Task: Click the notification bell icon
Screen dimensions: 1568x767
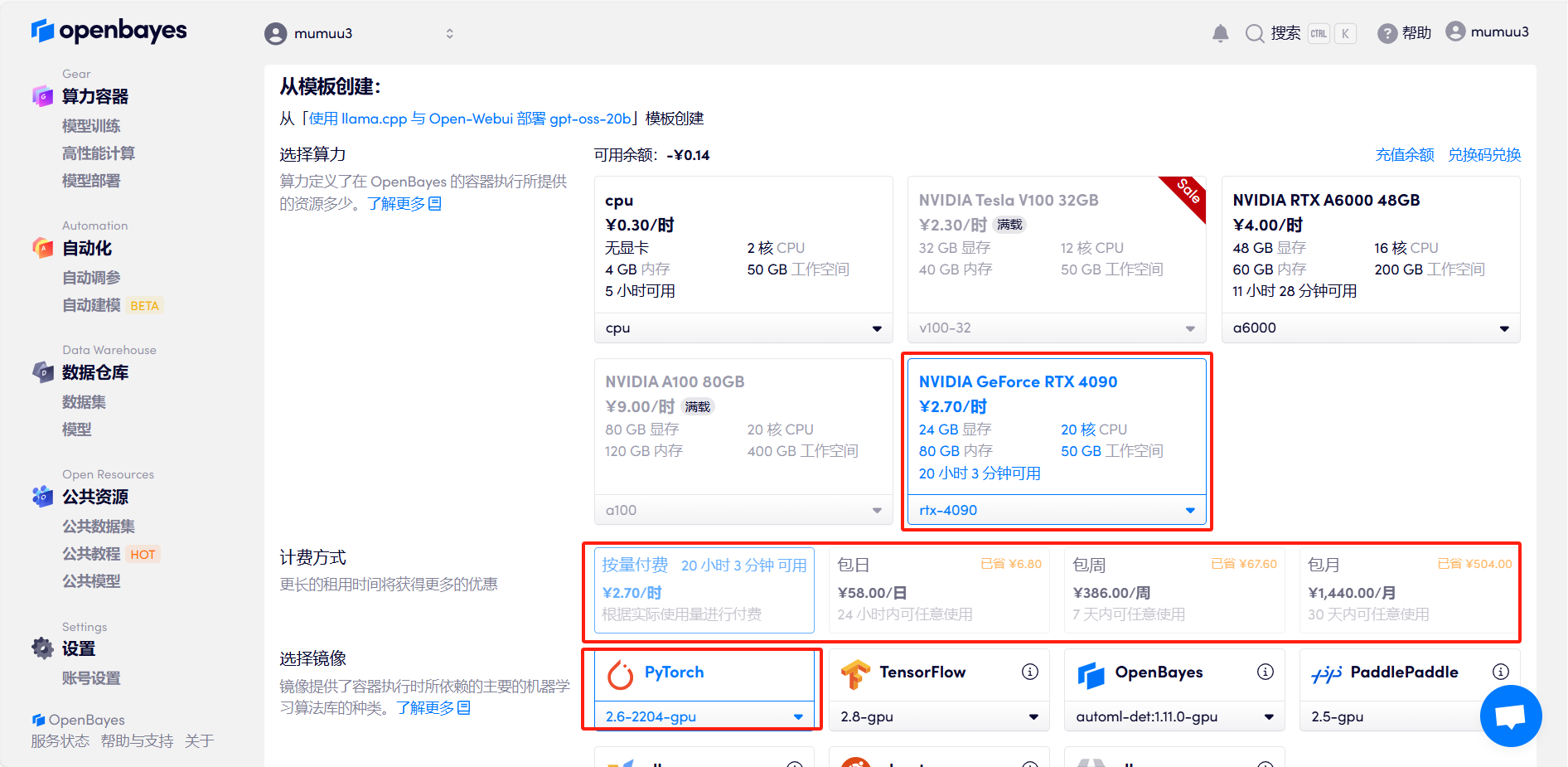Action: tap(1220, 33)
